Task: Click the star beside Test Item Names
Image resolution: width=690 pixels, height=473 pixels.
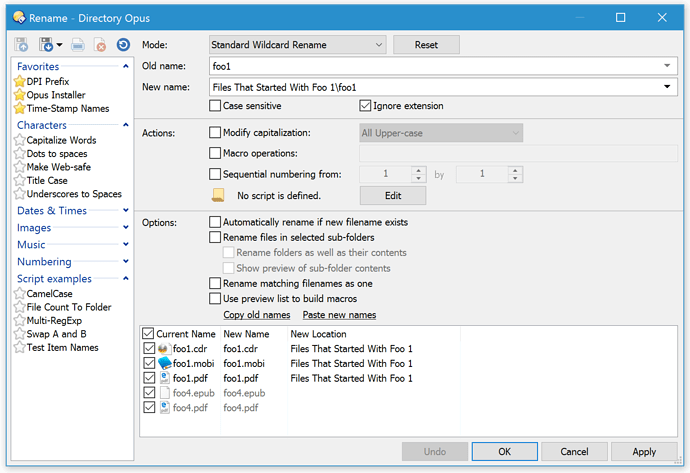Action: pos(19,348)
